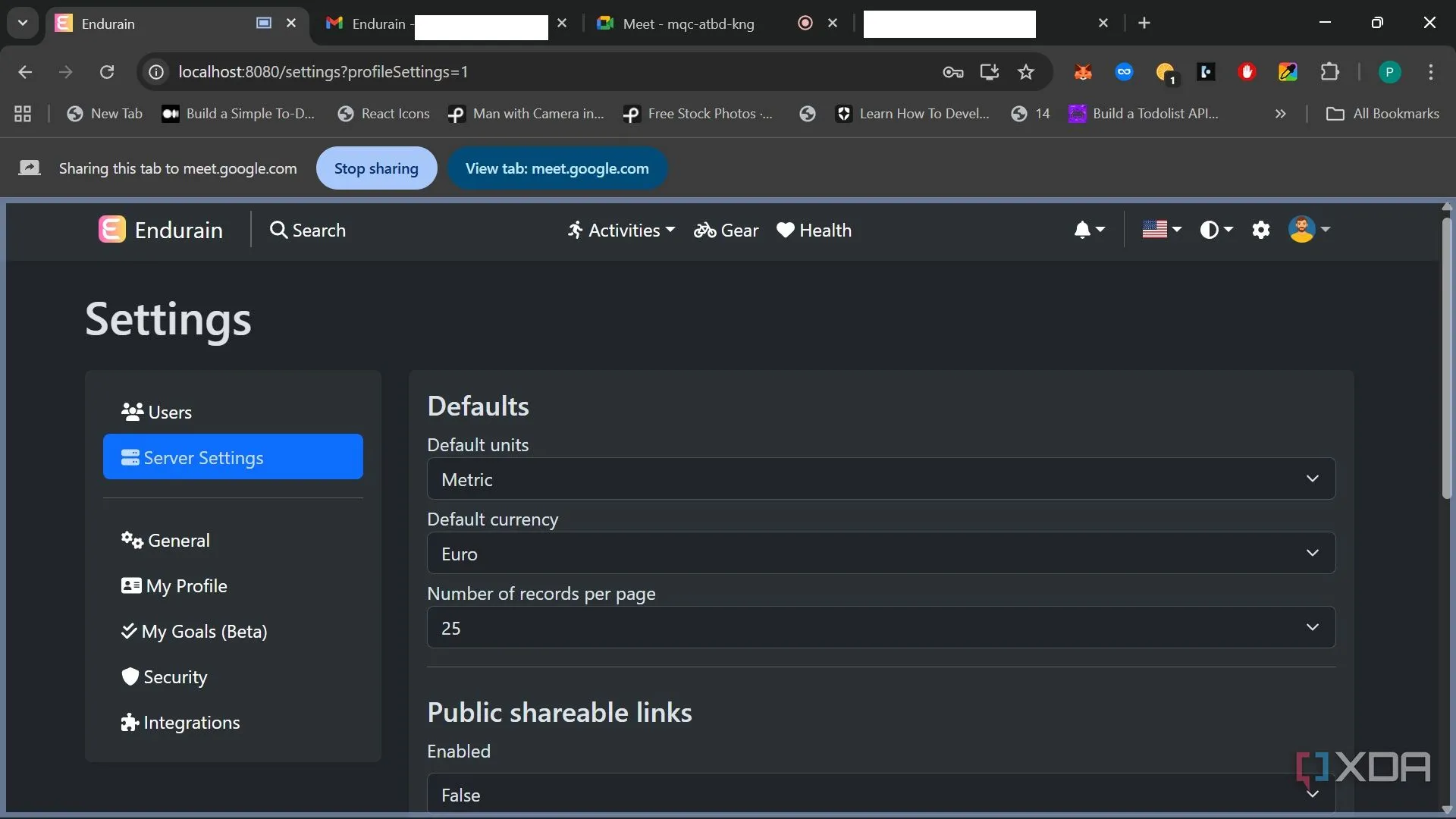Click View tab: meet.google.com
The image size is (1456, 819).
coord(557,168)
